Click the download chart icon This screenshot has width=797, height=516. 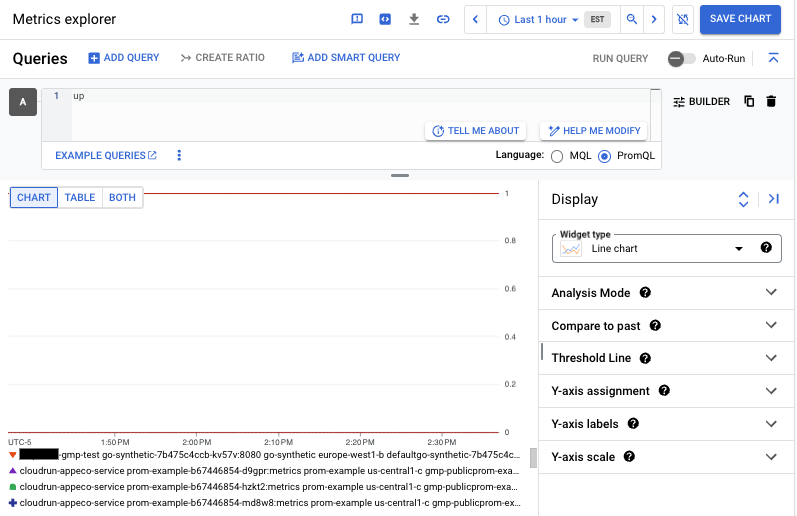pos(414,20)
